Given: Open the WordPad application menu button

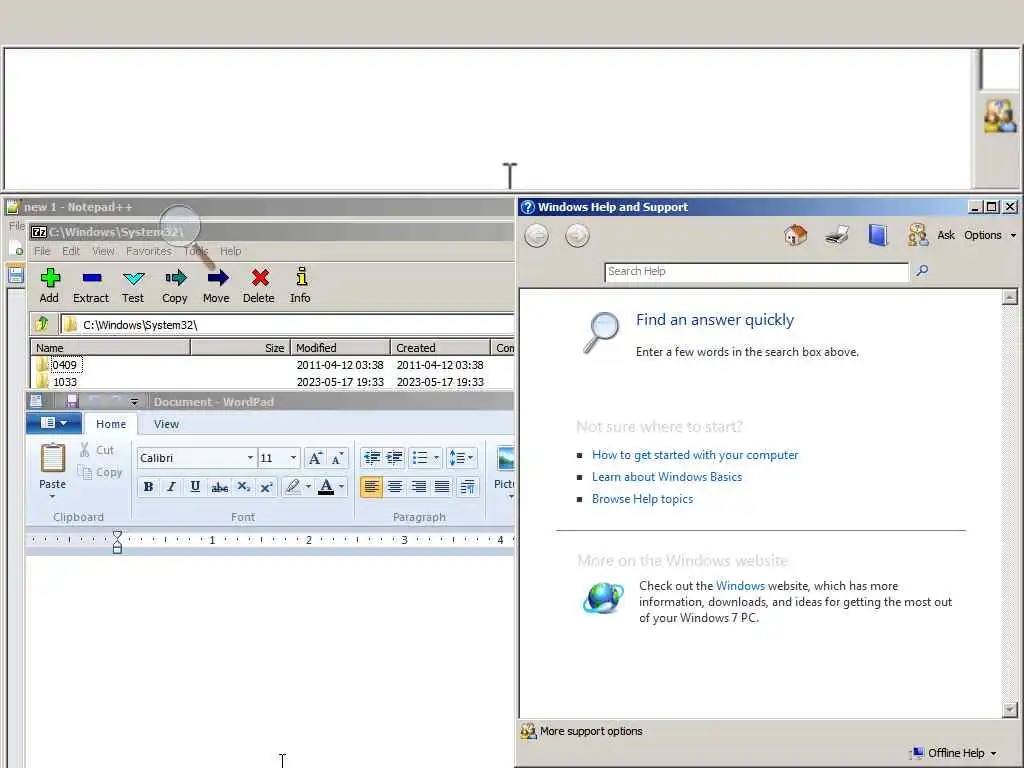Looking at the screenshot, I should 54,423.
